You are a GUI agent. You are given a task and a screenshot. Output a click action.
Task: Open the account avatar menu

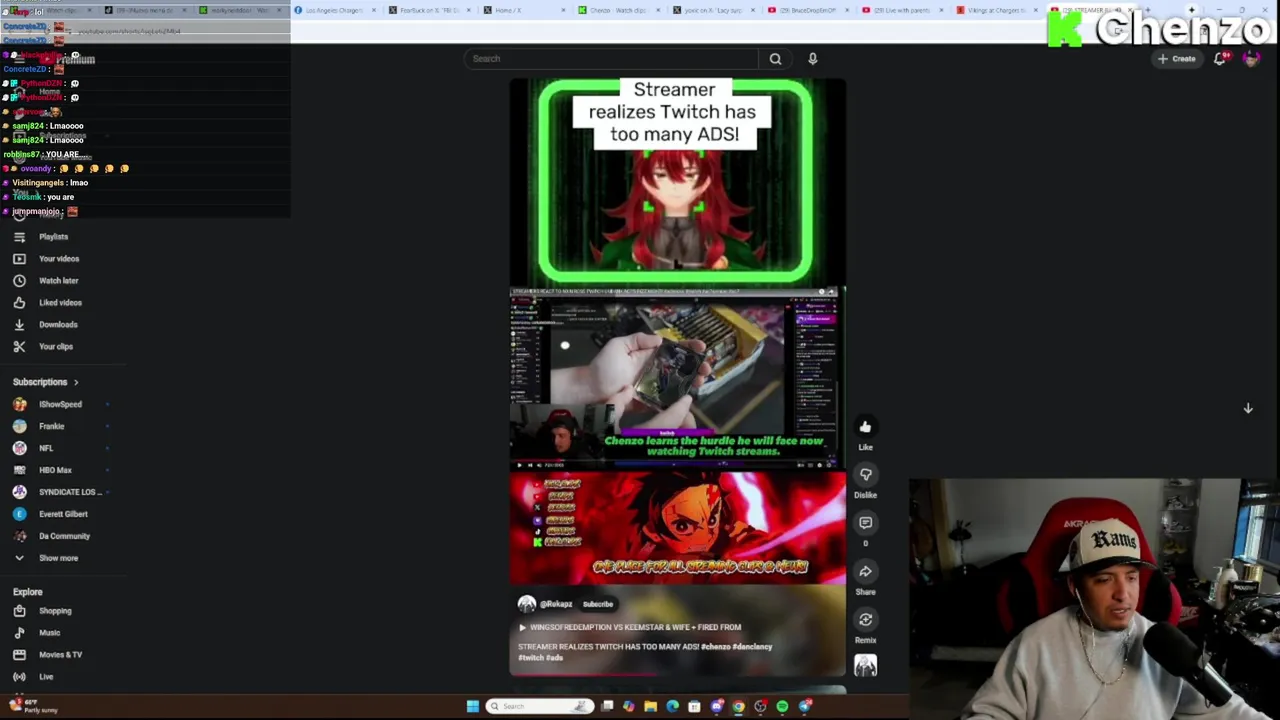pos(1251,59)
